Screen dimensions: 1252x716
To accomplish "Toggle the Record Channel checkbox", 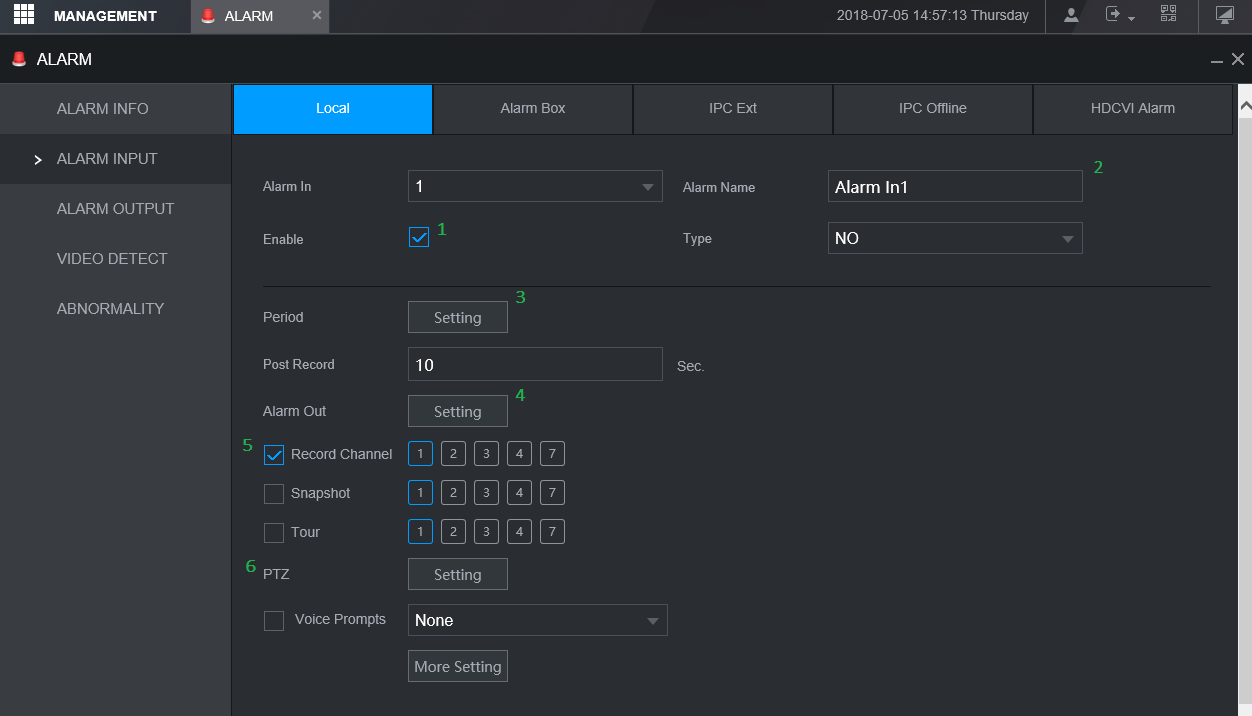I will coord(274,455).
